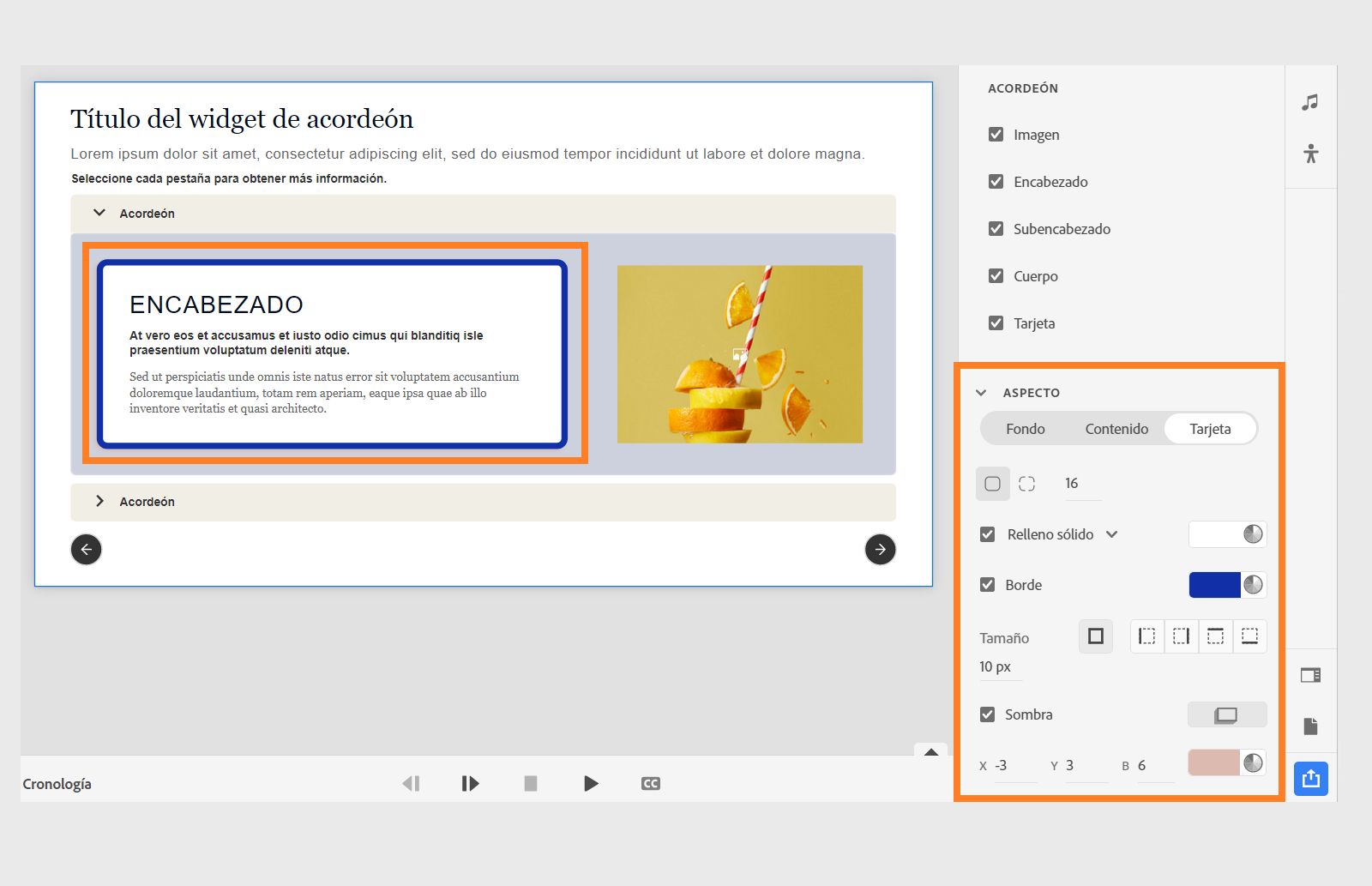Viewport: 1372px width, 886px height.
Task: Click the Cronología timeline label
Action: (x=57, y=784)
